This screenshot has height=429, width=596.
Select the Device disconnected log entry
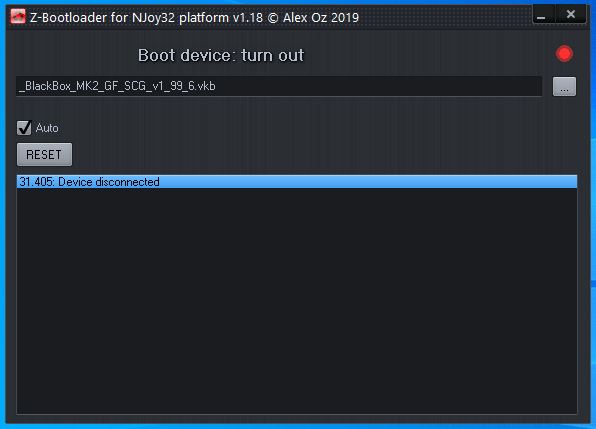click(297, 182)
